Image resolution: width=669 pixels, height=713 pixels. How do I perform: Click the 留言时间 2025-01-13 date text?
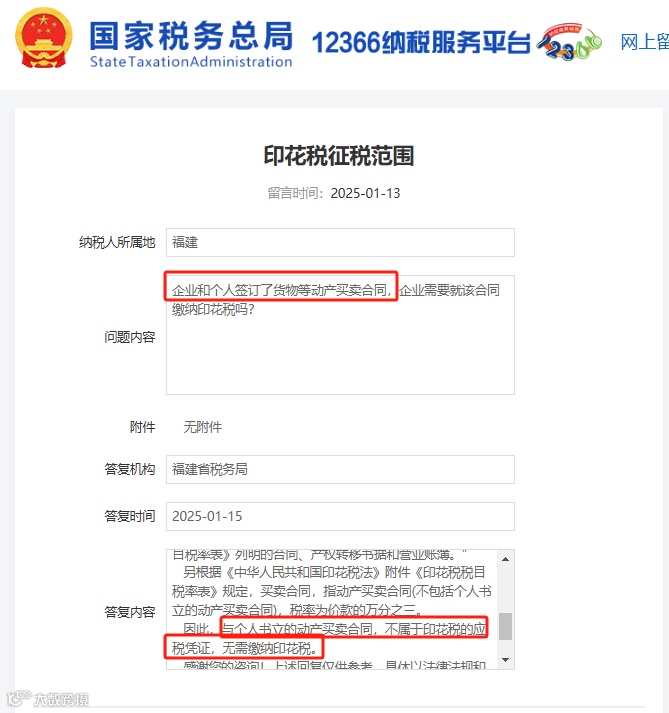[334, 193]
